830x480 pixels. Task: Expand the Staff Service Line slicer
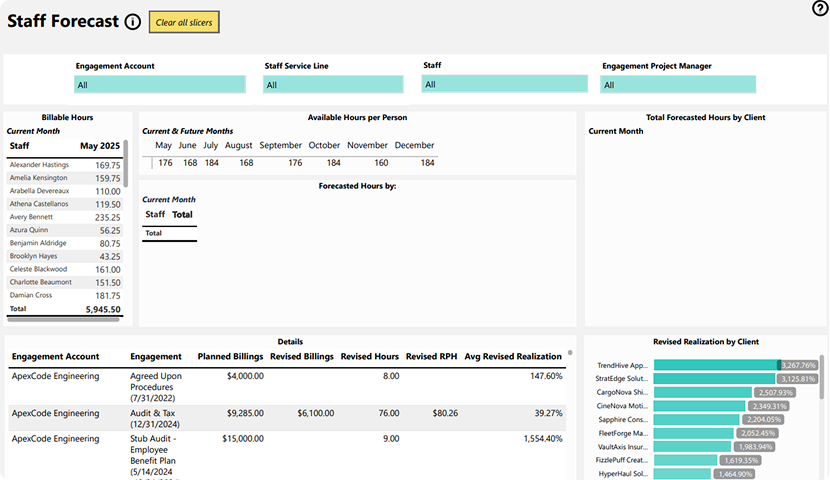point(337,85)
